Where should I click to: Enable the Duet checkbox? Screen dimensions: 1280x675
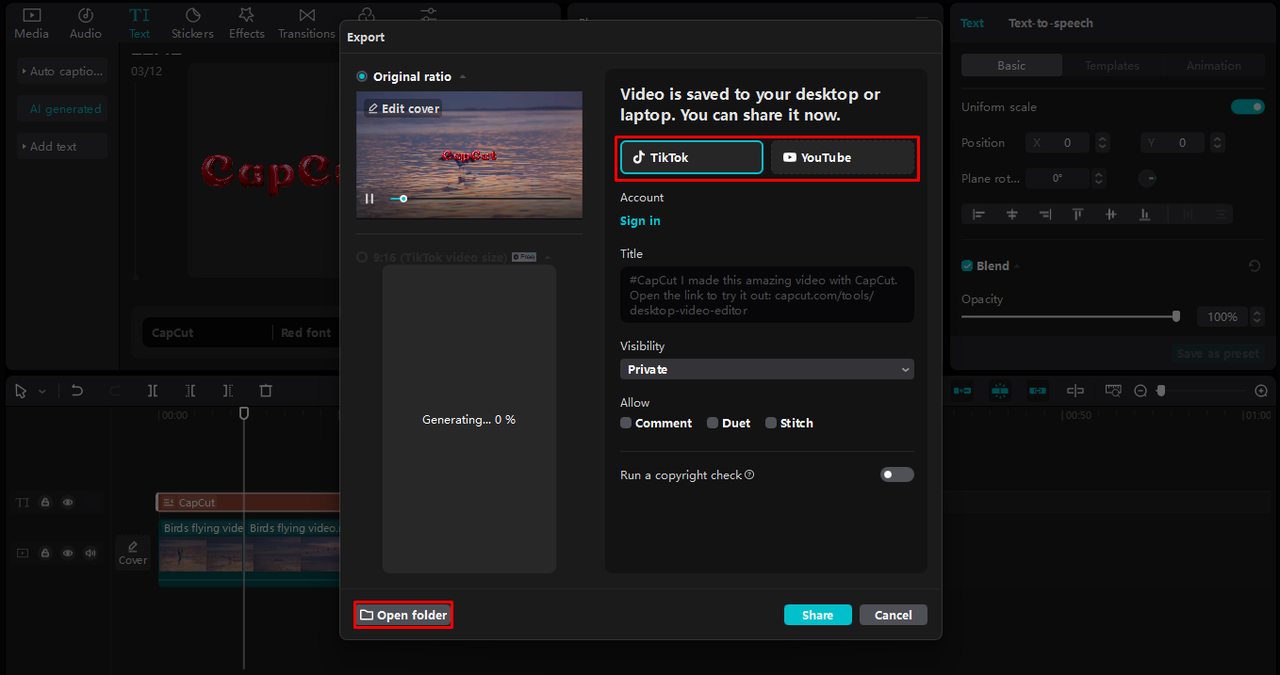(x=713, y=423)
